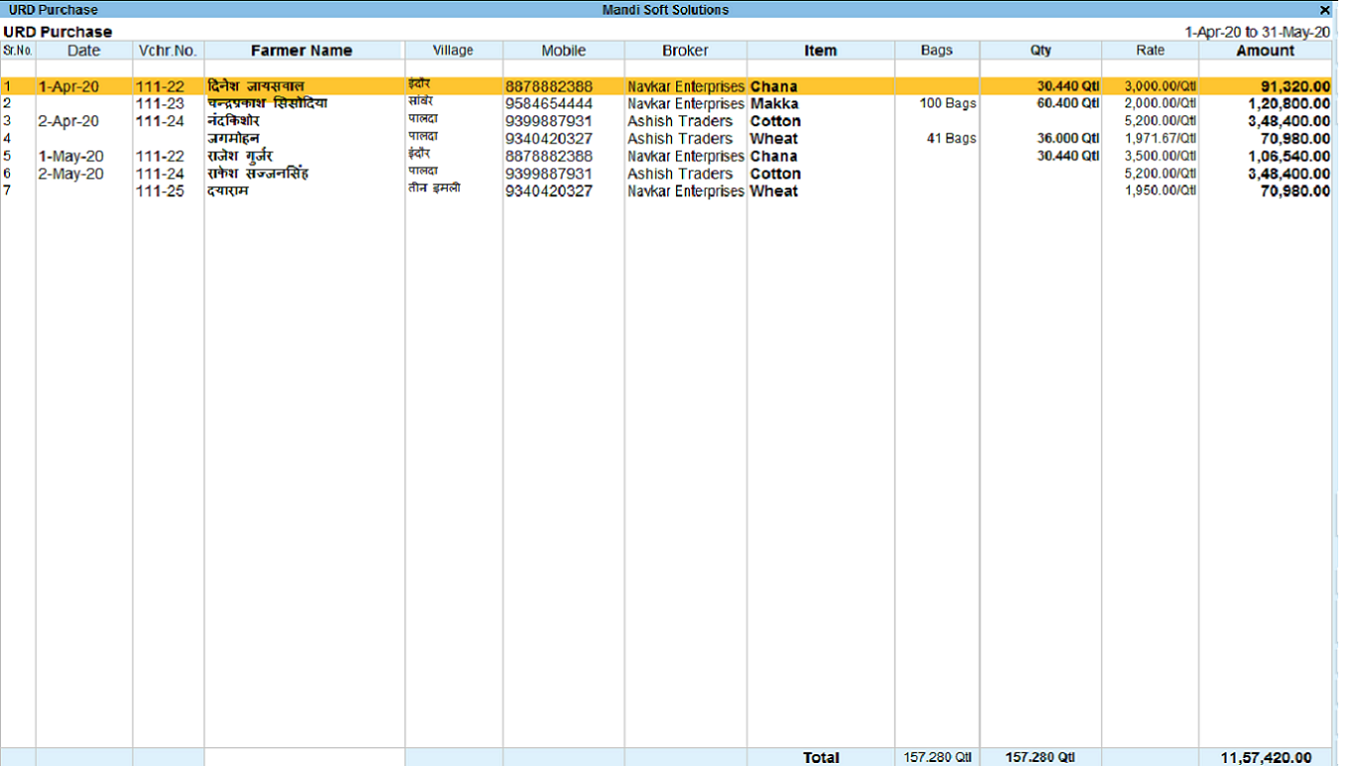Select the 1-May-20 date entry
This screenshot has width=1366, height=770.
(x=70, y=156)
